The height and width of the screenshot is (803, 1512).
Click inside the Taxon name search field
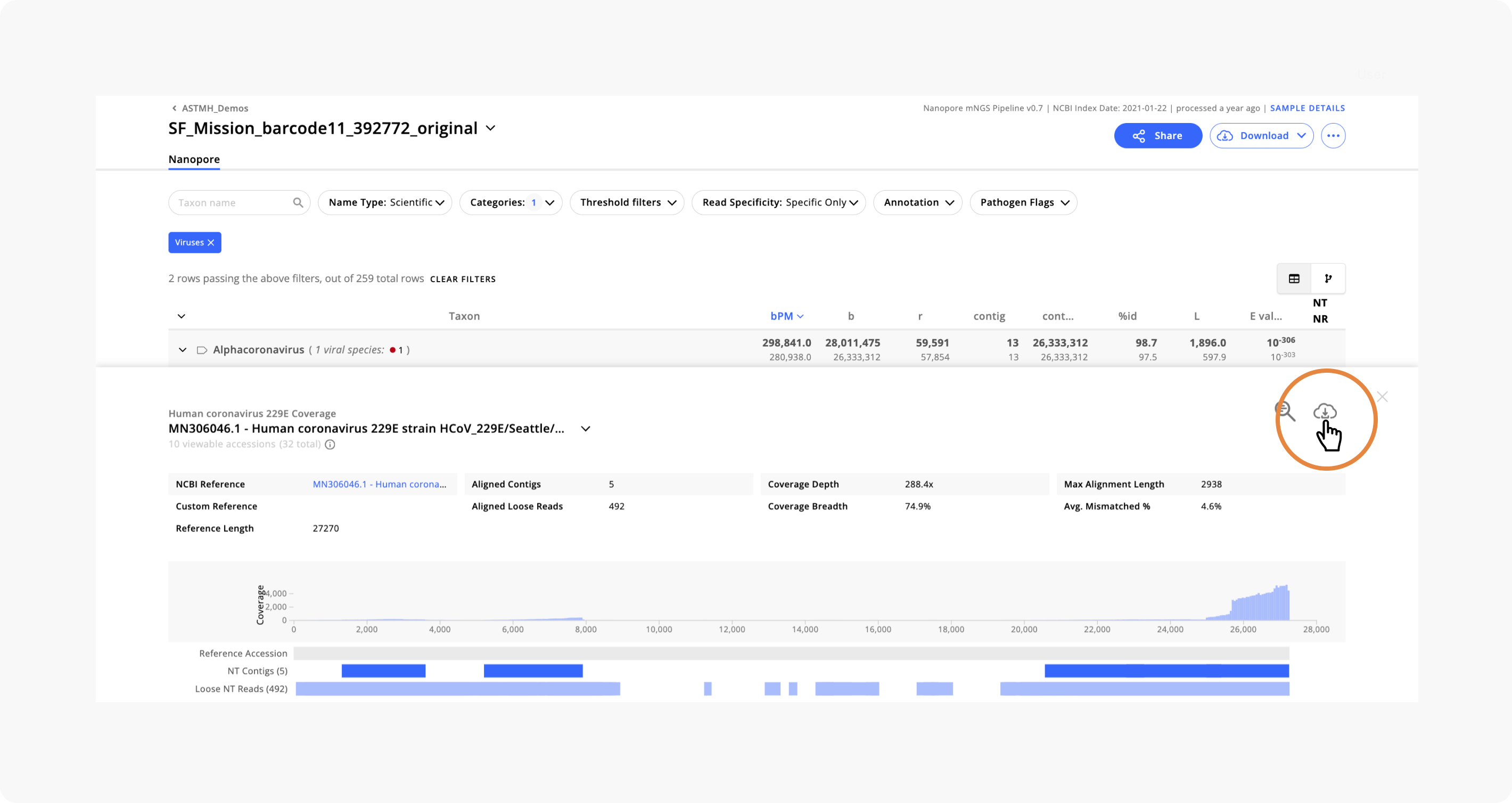(239, 202)
